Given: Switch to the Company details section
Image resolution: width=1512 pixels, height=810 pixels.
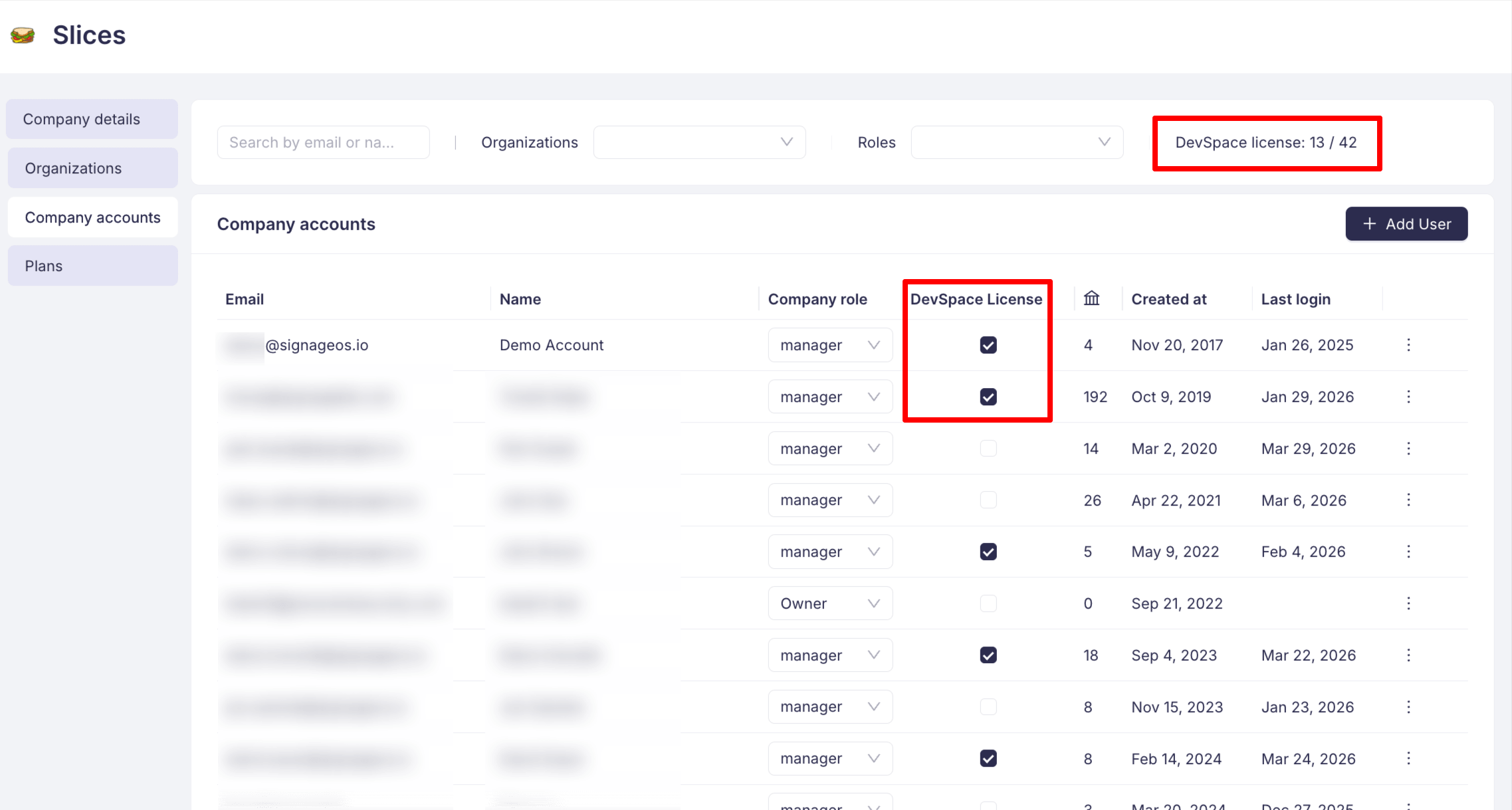Looking at the screenshot, I should tap(82, 118).
